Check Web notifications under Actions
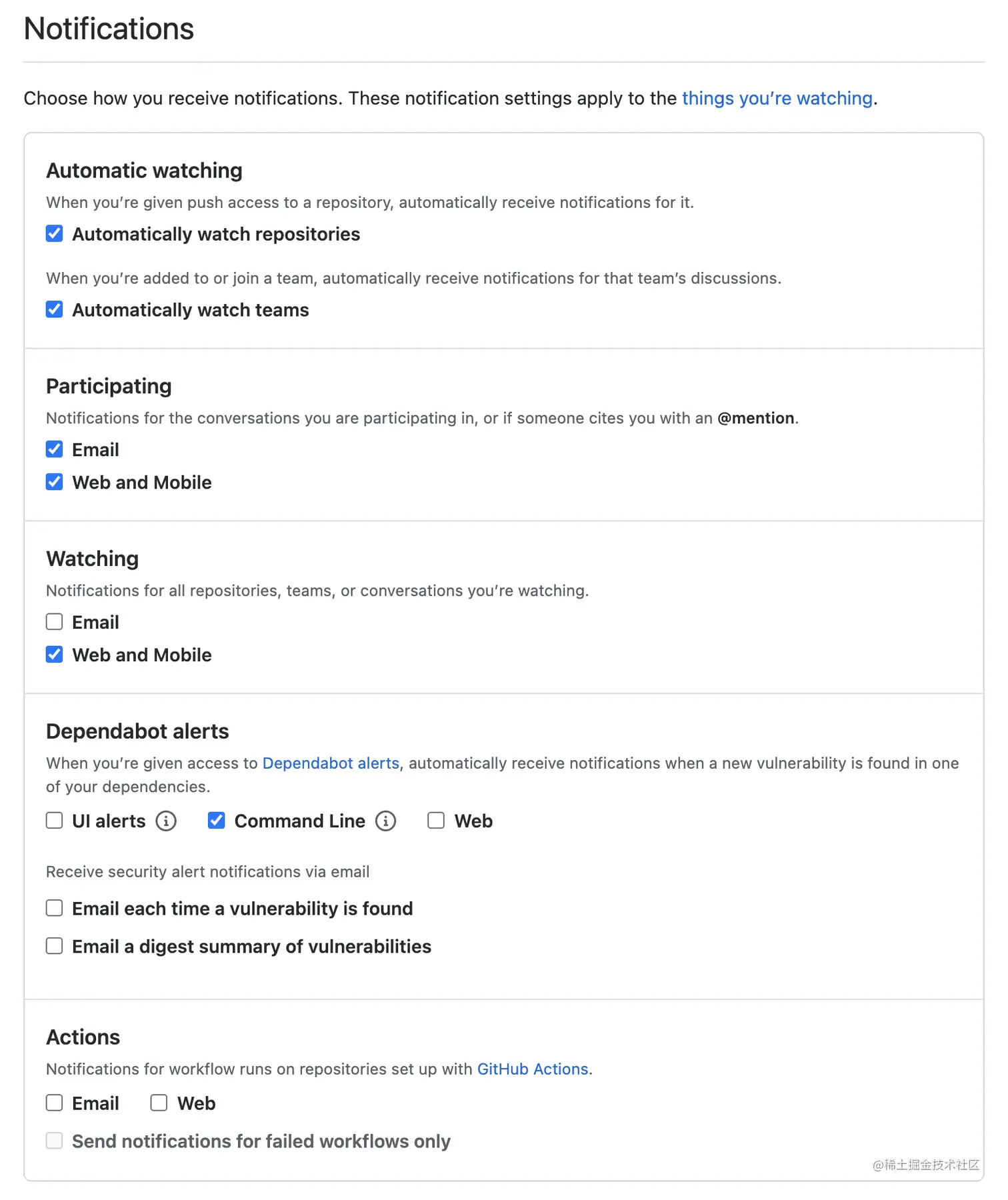This screenshot has height=1200, width=1008. pyautogui.click(x=159, y=1103)
